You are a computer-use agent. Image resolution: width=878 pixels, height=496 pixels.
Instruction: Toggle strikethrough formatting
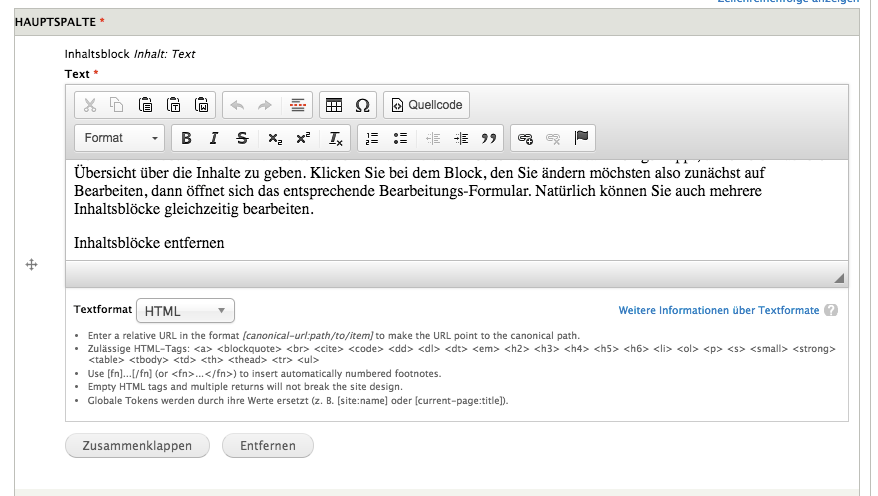[242, 138]
